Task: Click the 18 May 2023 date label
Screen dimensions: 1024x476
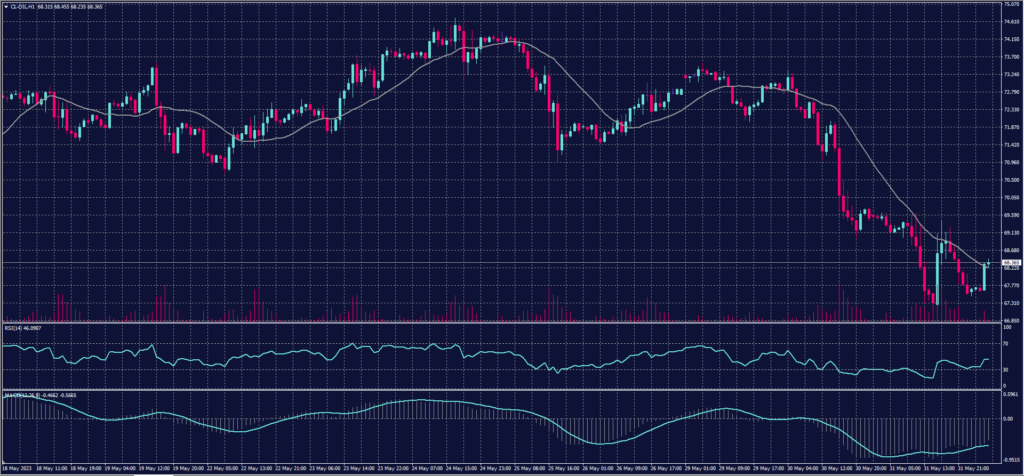Action: click(x=17, y=468)
